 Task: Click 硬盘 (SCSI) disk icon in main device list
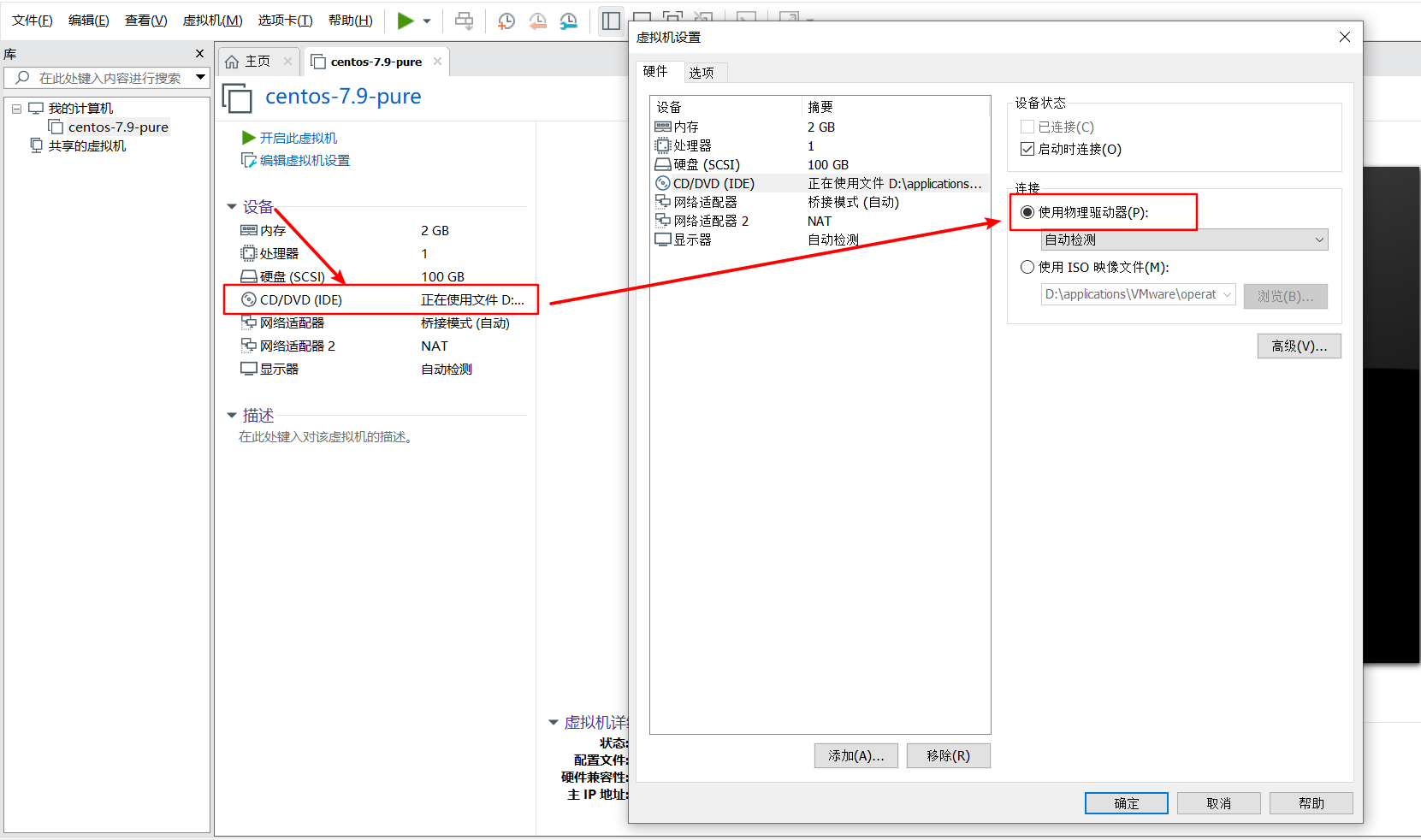249,276
